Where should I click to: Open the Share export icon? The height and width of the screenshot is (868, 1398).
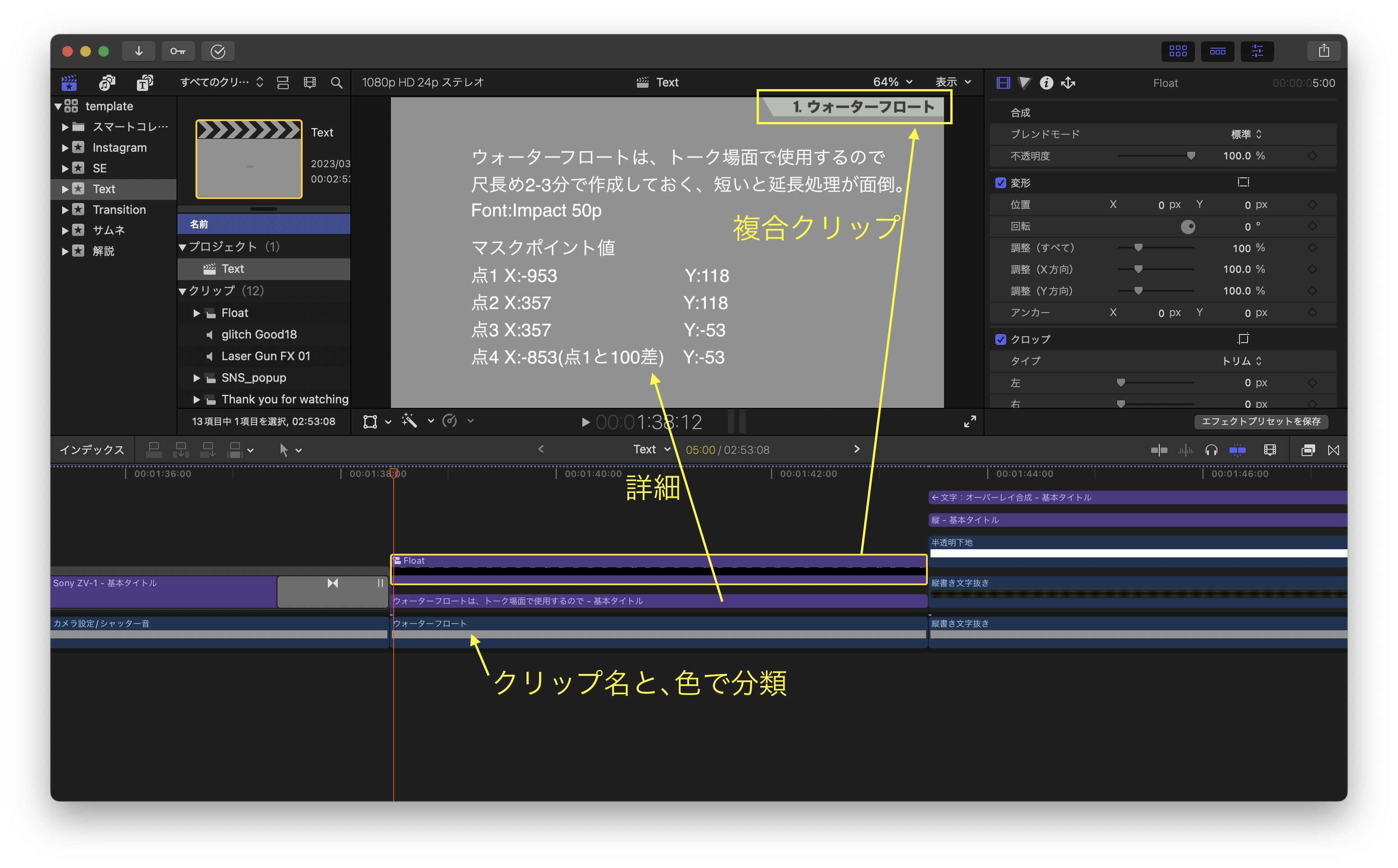pos(1323,51)
